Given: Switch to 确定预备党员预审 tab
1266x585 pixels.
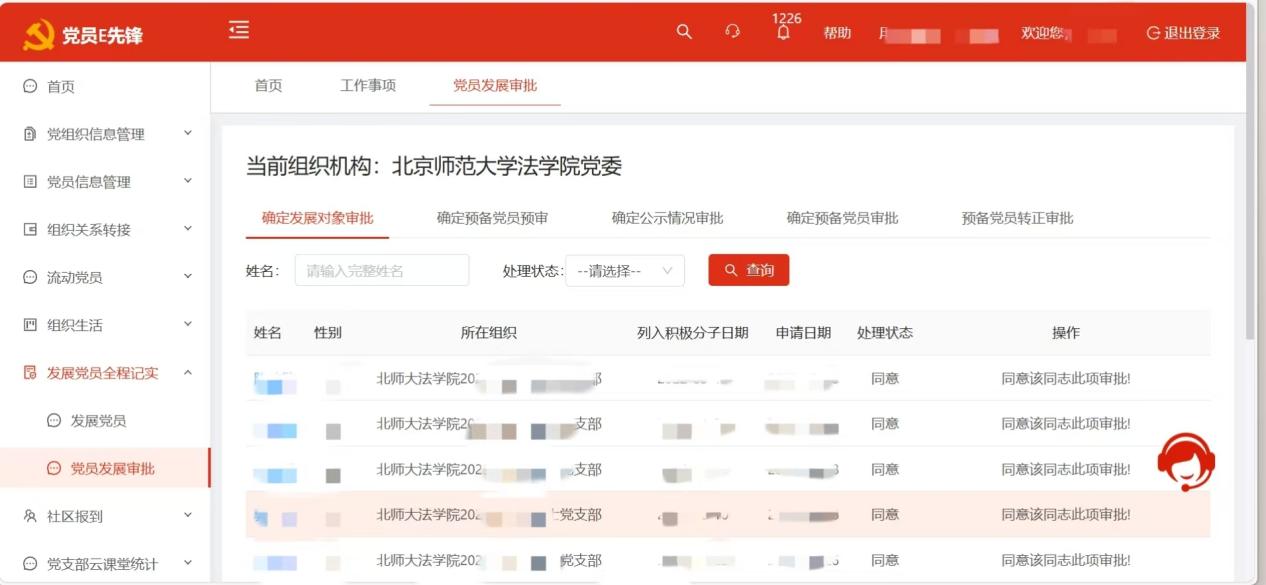Looking at the screenshot, I should 492,218.
